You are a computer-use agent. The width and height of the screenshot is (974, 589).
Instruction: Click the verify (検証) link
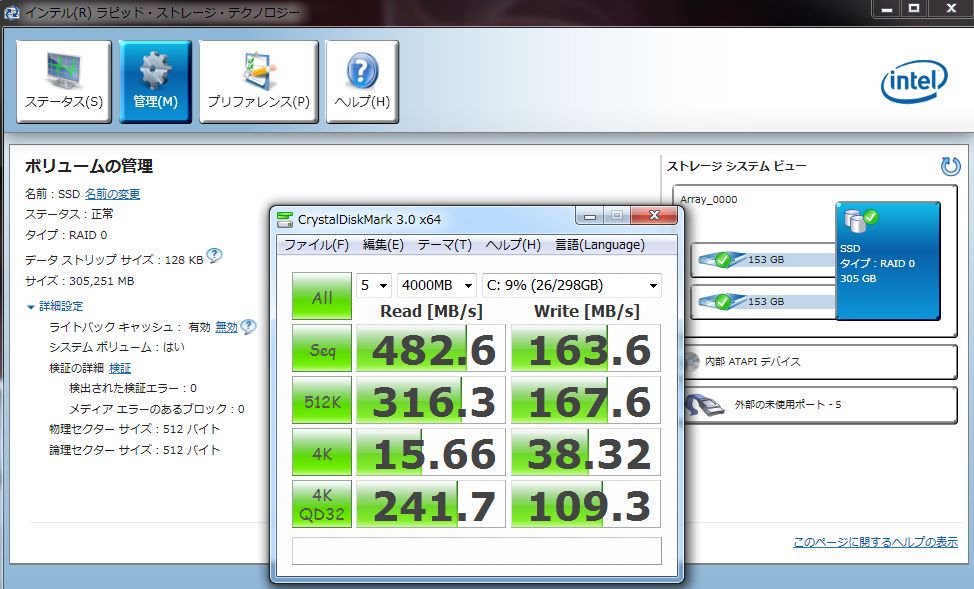(x=120, y=368)
